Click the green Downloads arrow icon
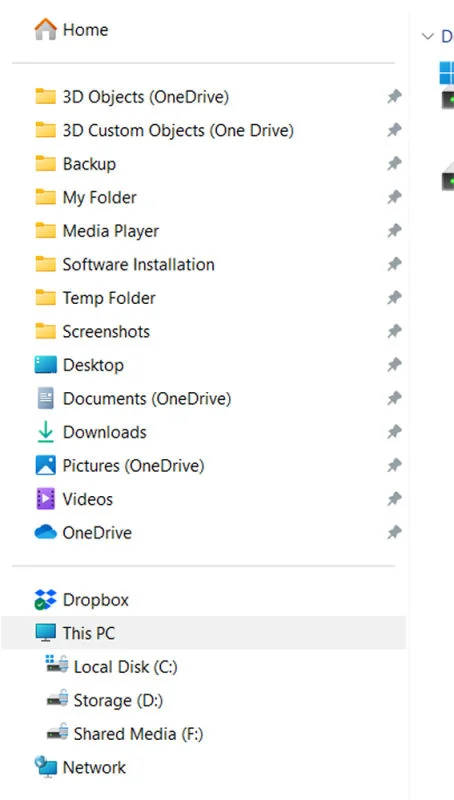Screen dimensions: 454x800 tap(45, 432)
